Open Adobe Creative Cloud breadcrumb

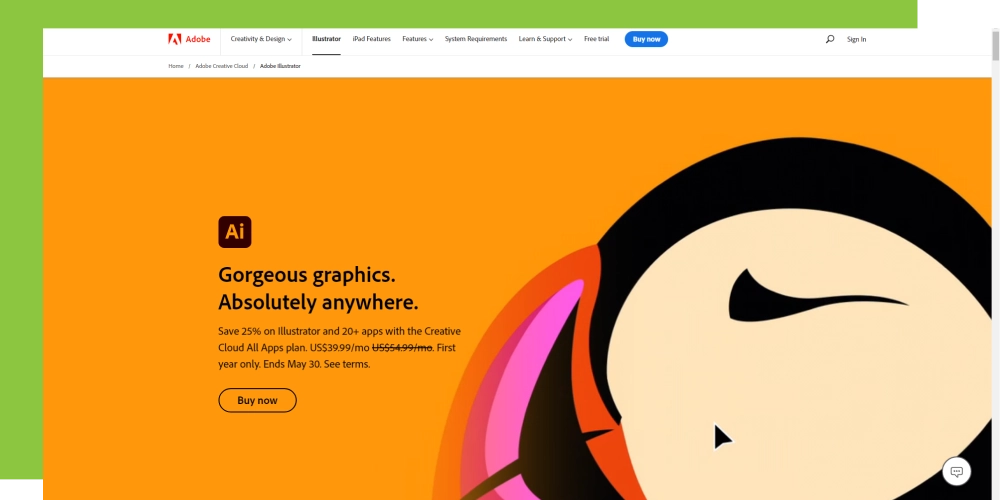point(221,66)
